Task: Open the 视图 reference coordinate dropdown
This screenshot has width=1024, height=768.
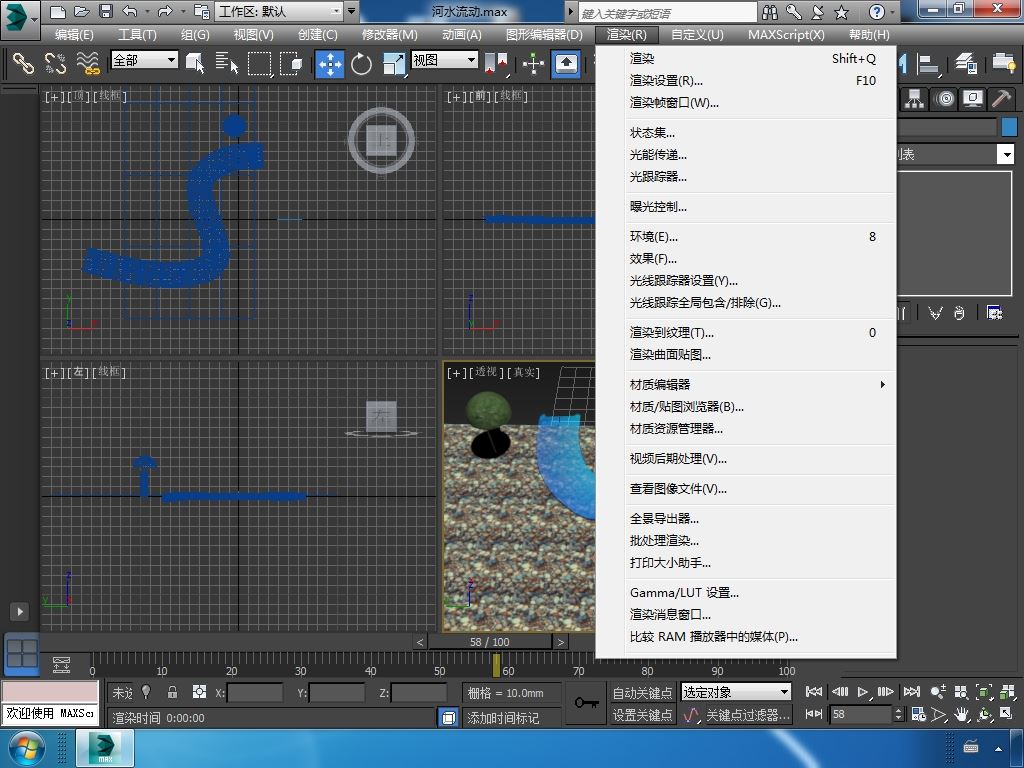Action: [x=444, y=60]
